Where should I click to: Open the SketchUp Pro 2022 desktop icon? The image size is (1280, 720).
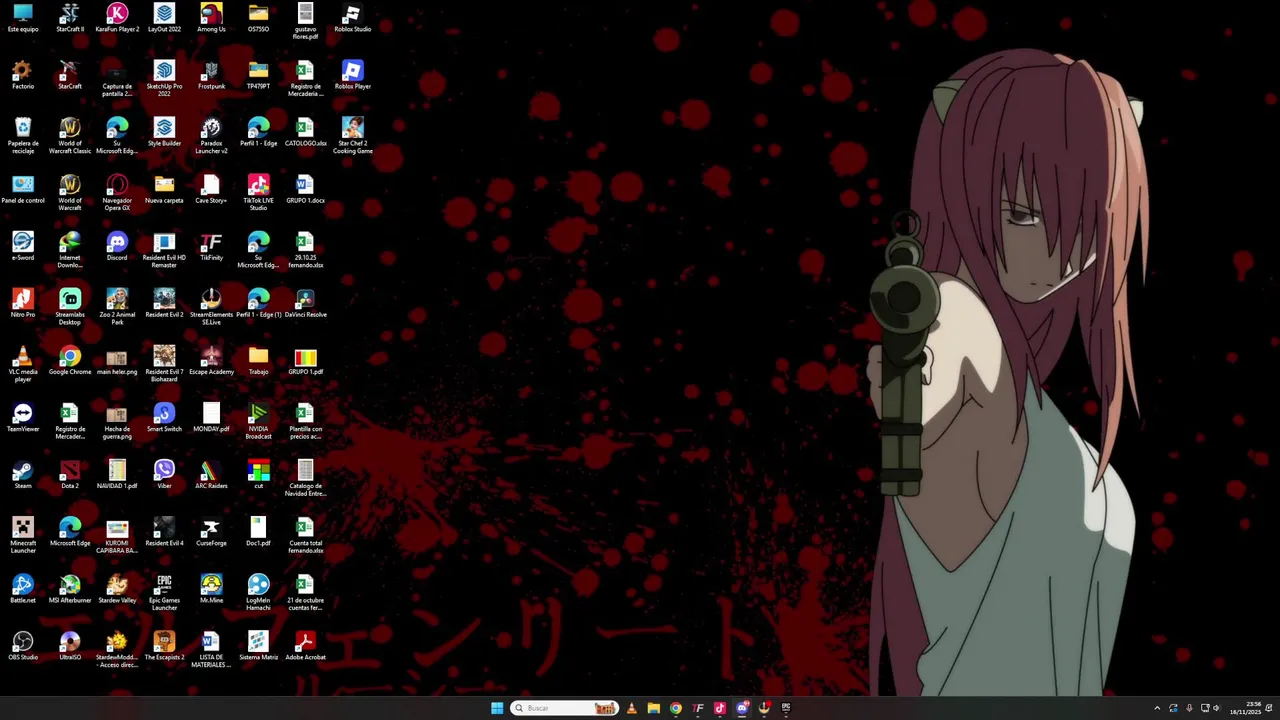click(164, 78)
